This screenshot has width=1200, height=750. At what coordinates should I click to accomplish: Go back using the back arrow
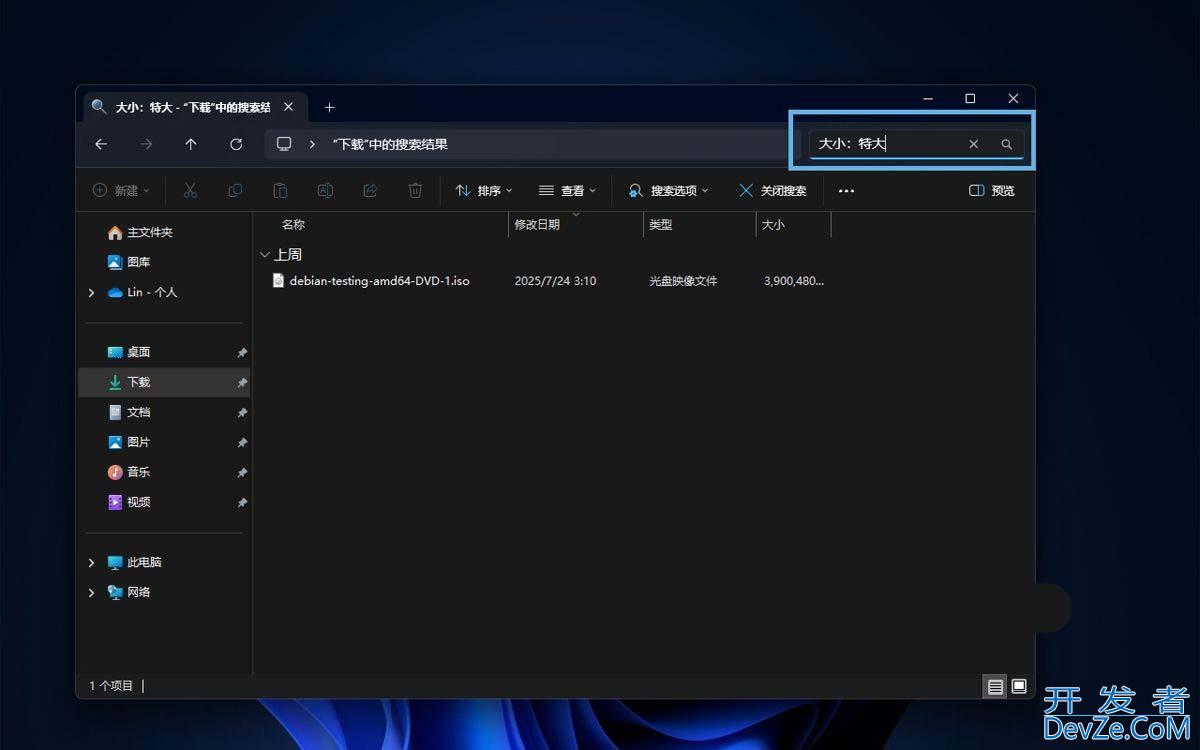pos(101,144)
